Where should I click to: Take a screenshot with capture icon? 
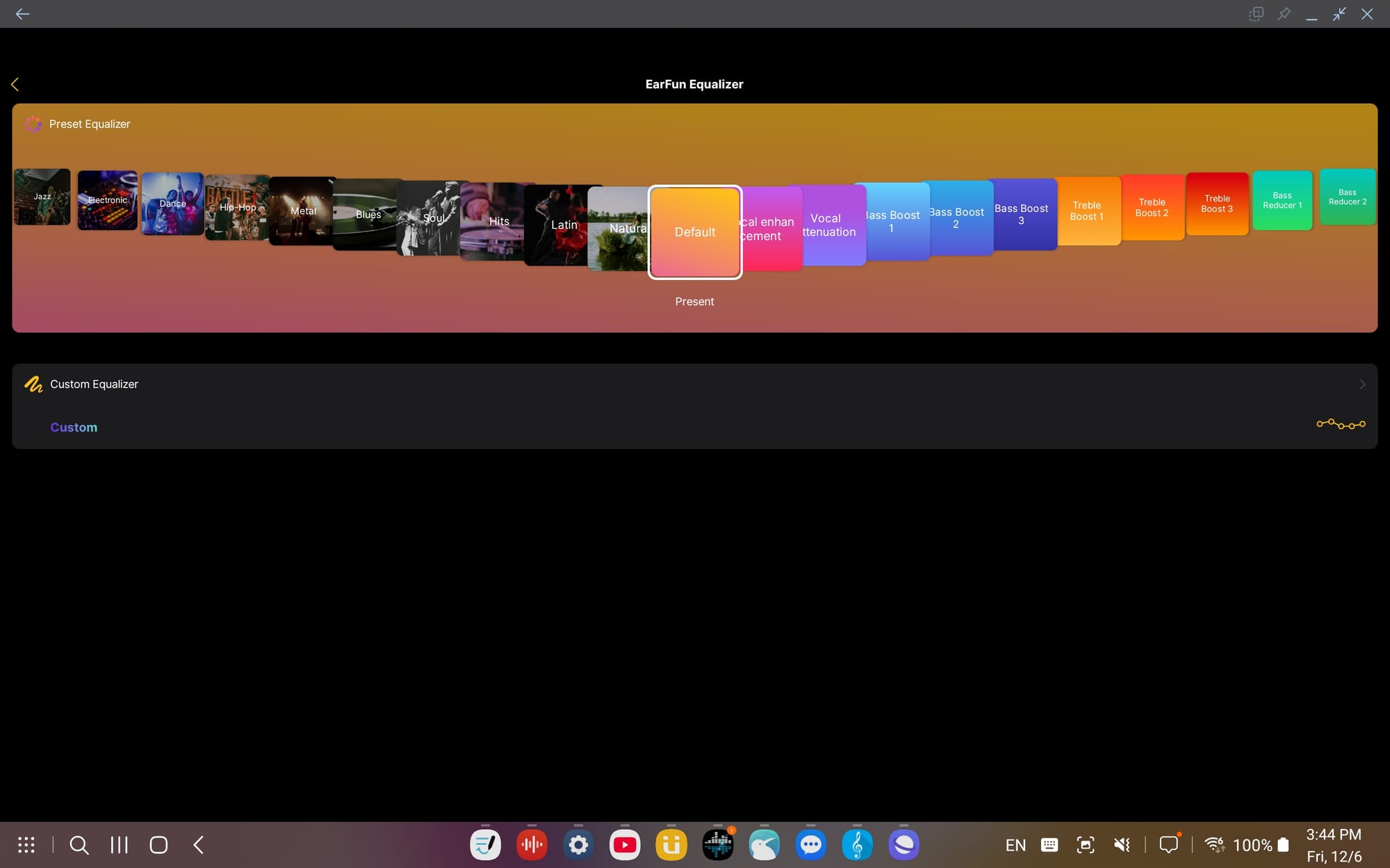tap(1086, 845)
